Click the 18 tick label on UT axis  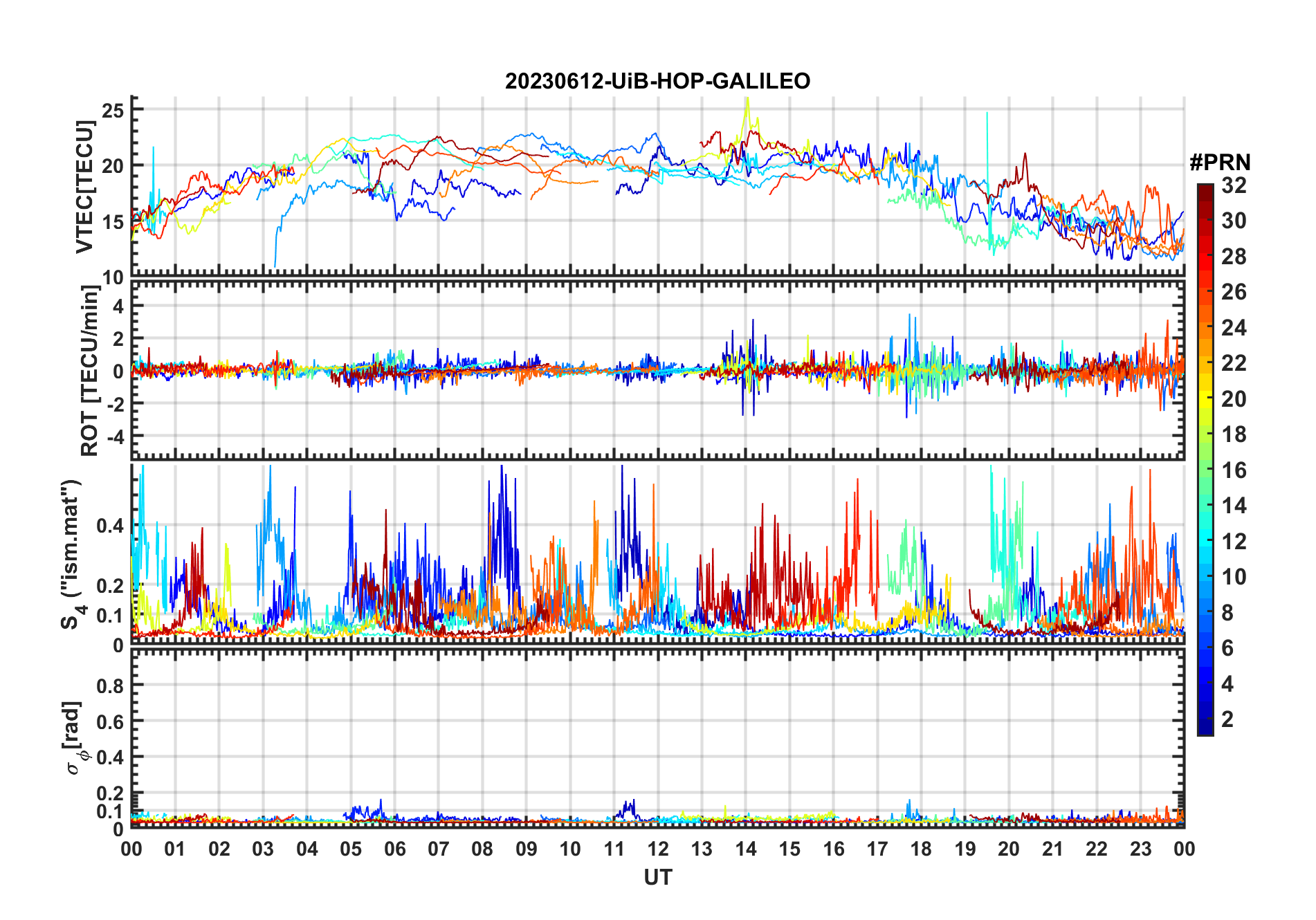(921, 849)
